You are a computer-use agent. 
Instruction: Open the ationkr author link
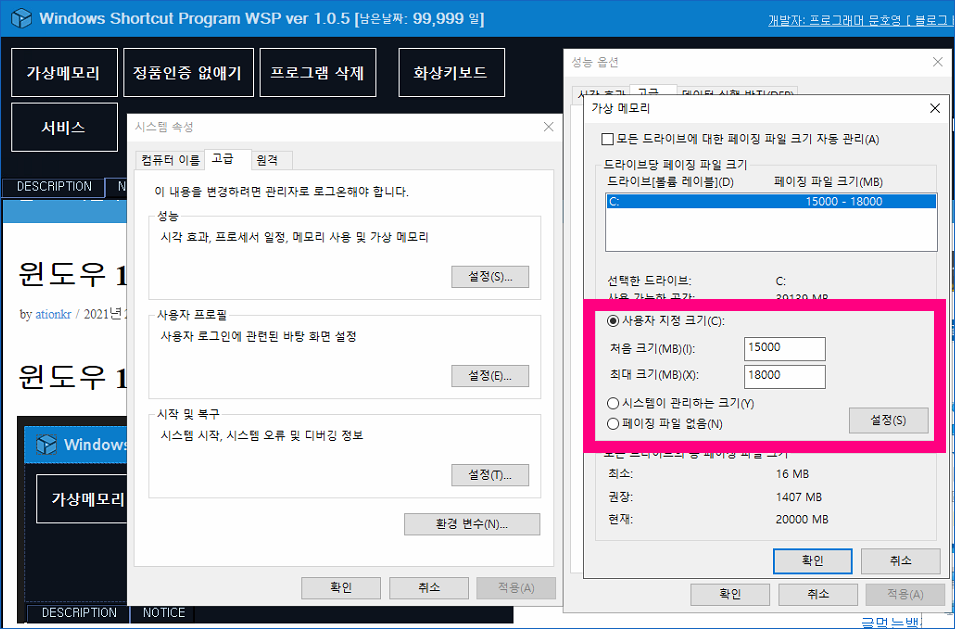coord(53,315)
